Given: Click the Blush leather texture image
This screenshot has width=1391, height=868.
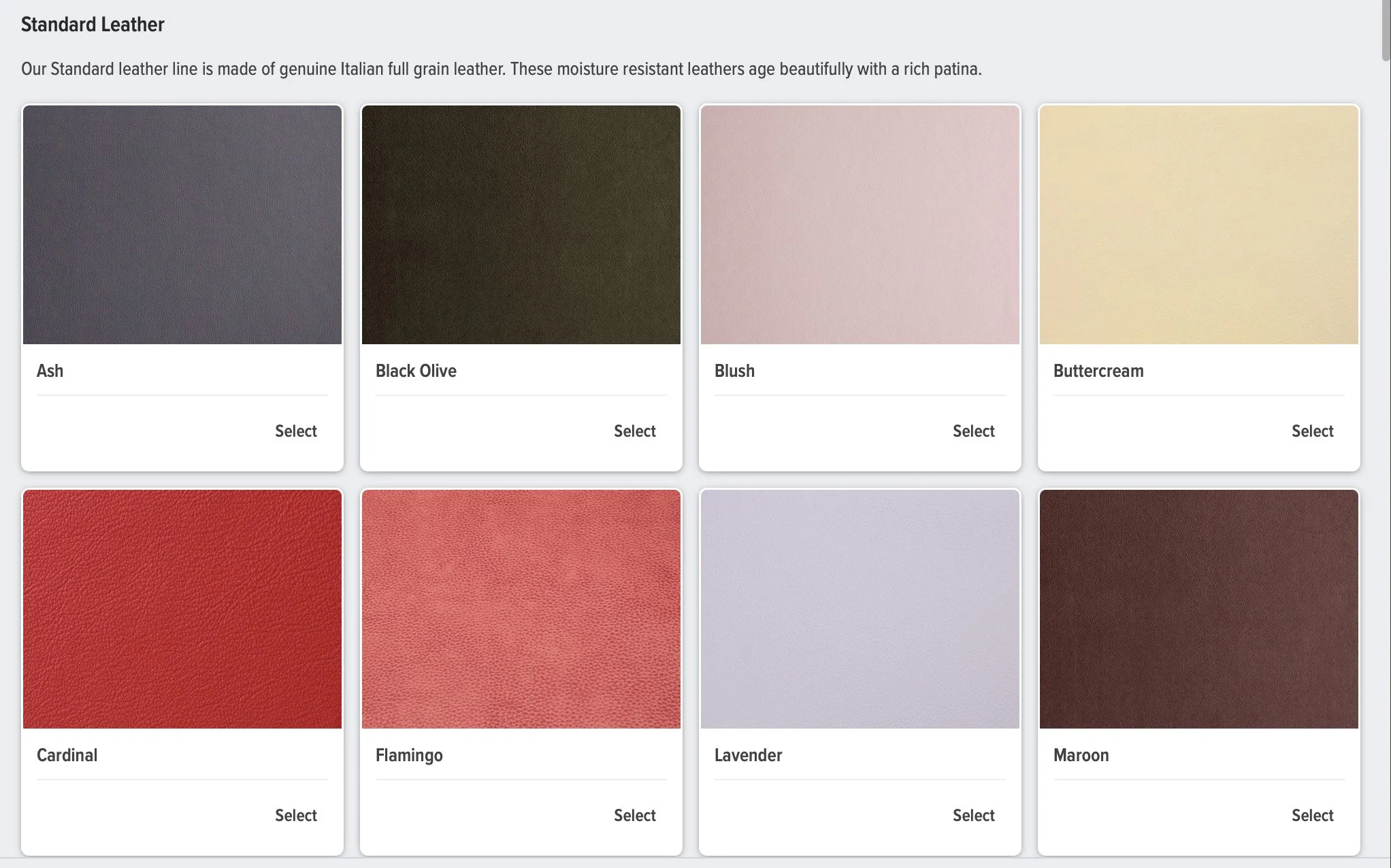Looking at the screenshot, I should 860,224.
